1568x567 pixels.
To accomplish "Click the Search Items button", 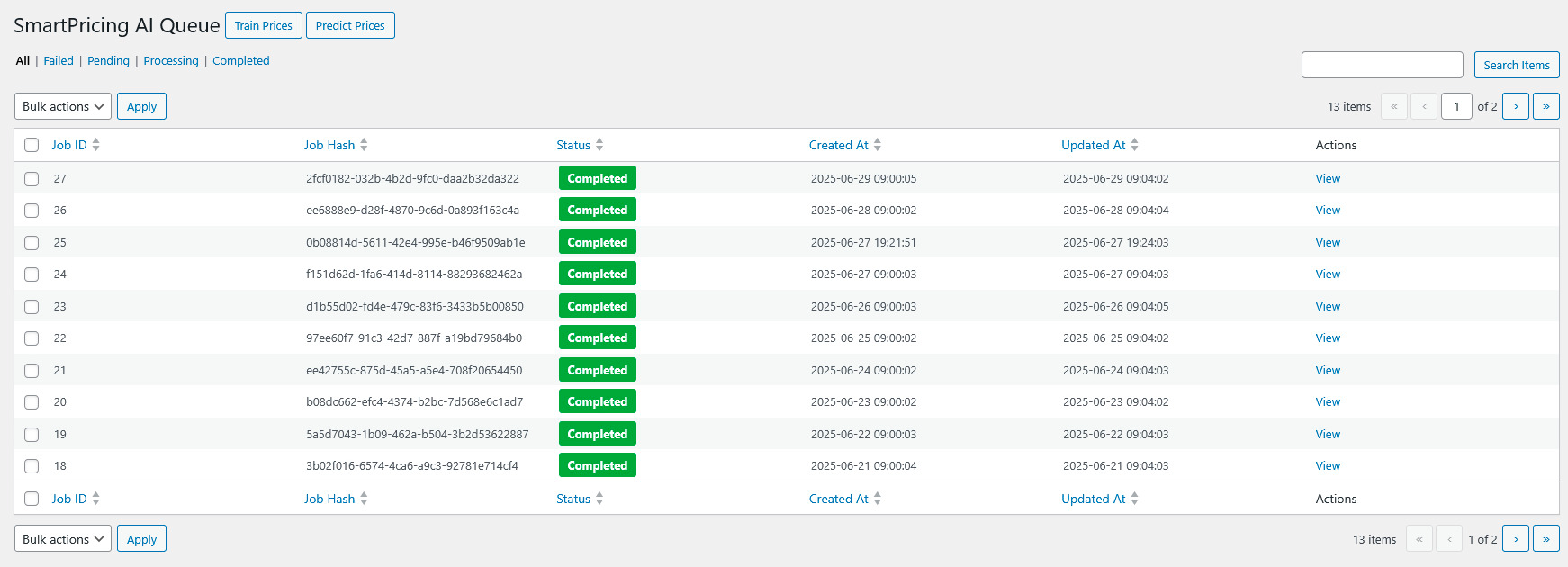I will click(1517, 65).
